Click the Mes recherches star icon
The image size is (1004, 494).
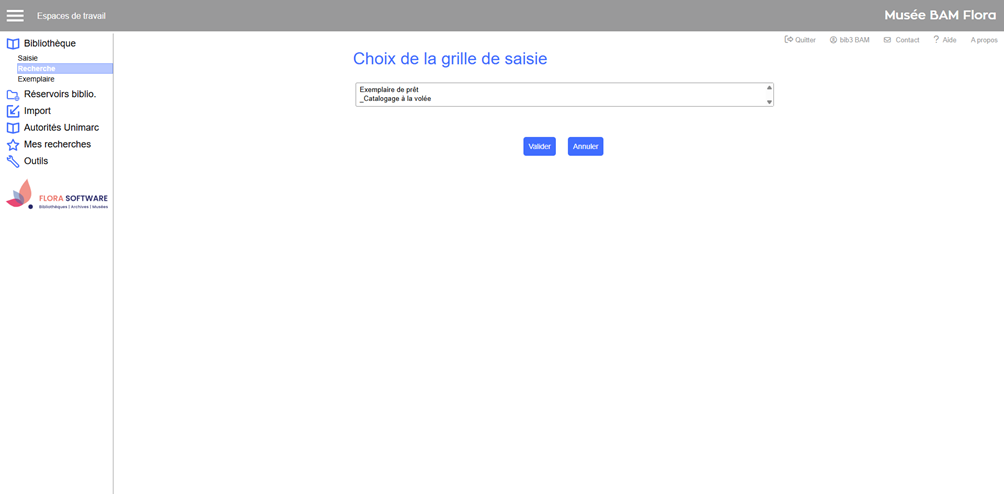pos(13,145)
